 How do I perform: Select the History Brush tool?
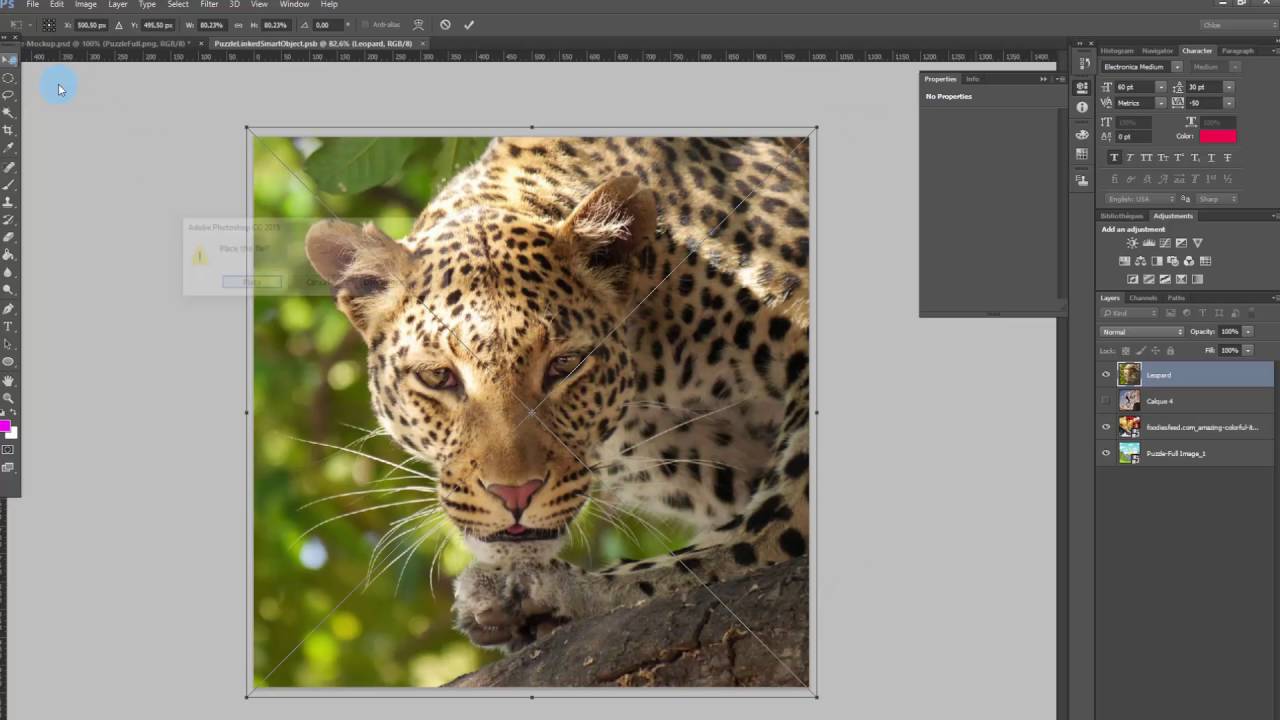coord(8,219)
